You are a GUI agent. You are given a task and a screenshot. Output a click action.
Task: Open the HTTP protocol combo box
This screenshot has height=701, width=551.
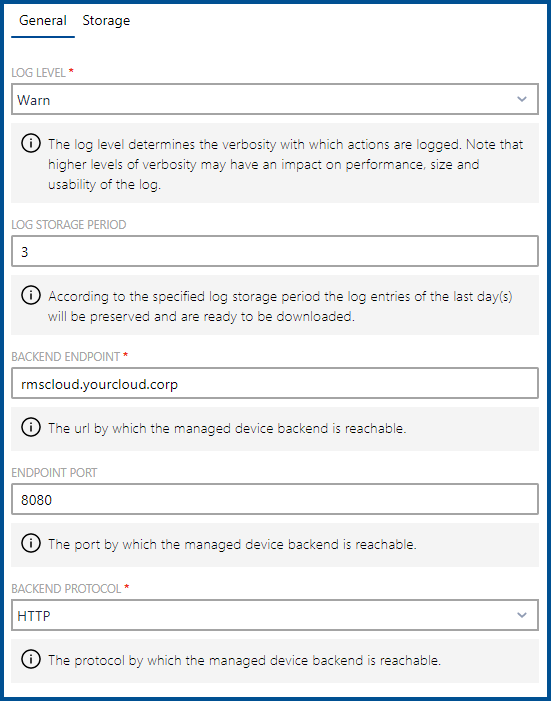click(x=275, y=615)
